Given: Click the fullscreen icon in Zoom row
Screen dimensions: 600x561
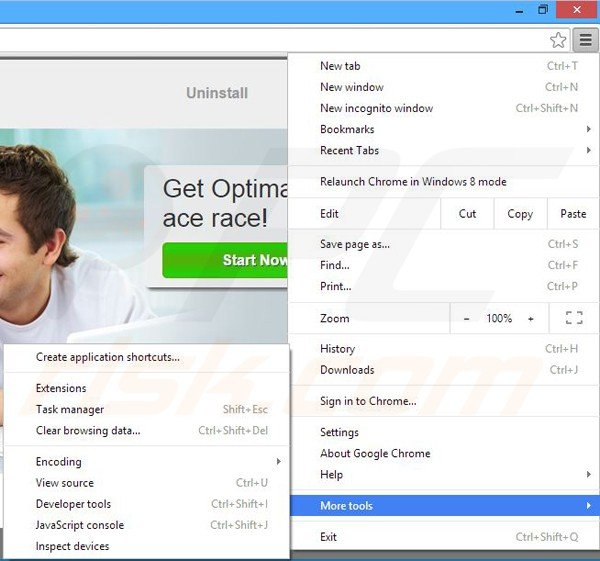Looking at the screenshot, I should click(x=574, y=318).
